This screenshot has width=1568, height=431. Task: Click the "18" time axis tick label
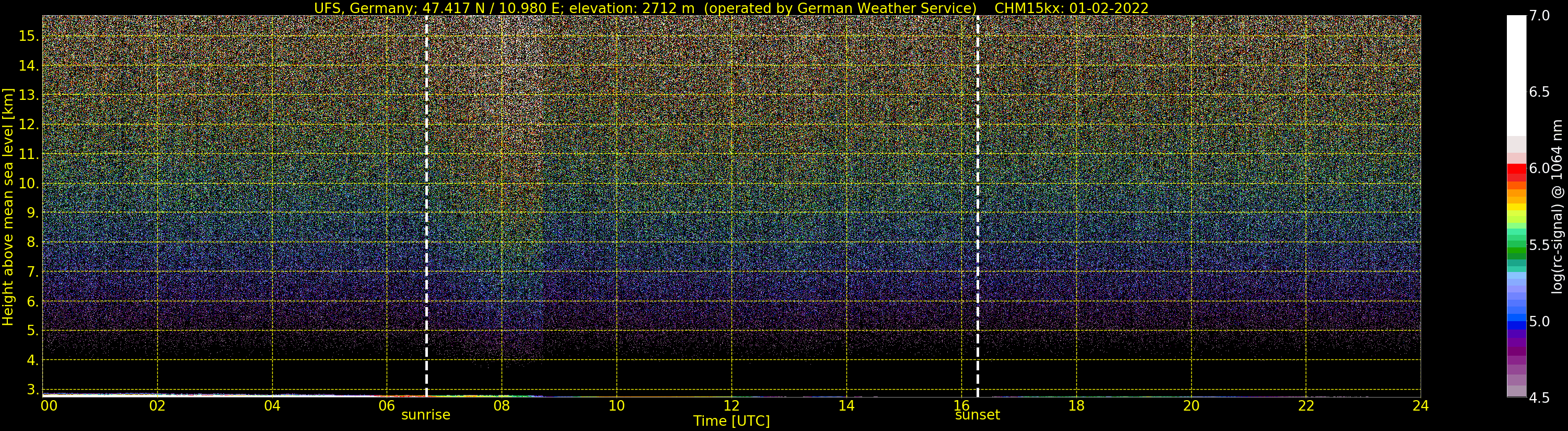pyautogui.click(x=1076, y=405)
